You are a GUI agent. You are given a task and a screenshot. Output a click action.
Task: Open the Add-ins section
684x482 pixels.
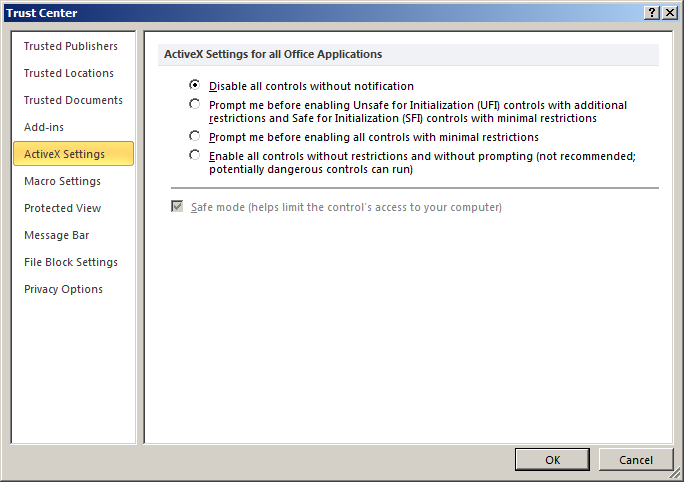tap(44, 127)
